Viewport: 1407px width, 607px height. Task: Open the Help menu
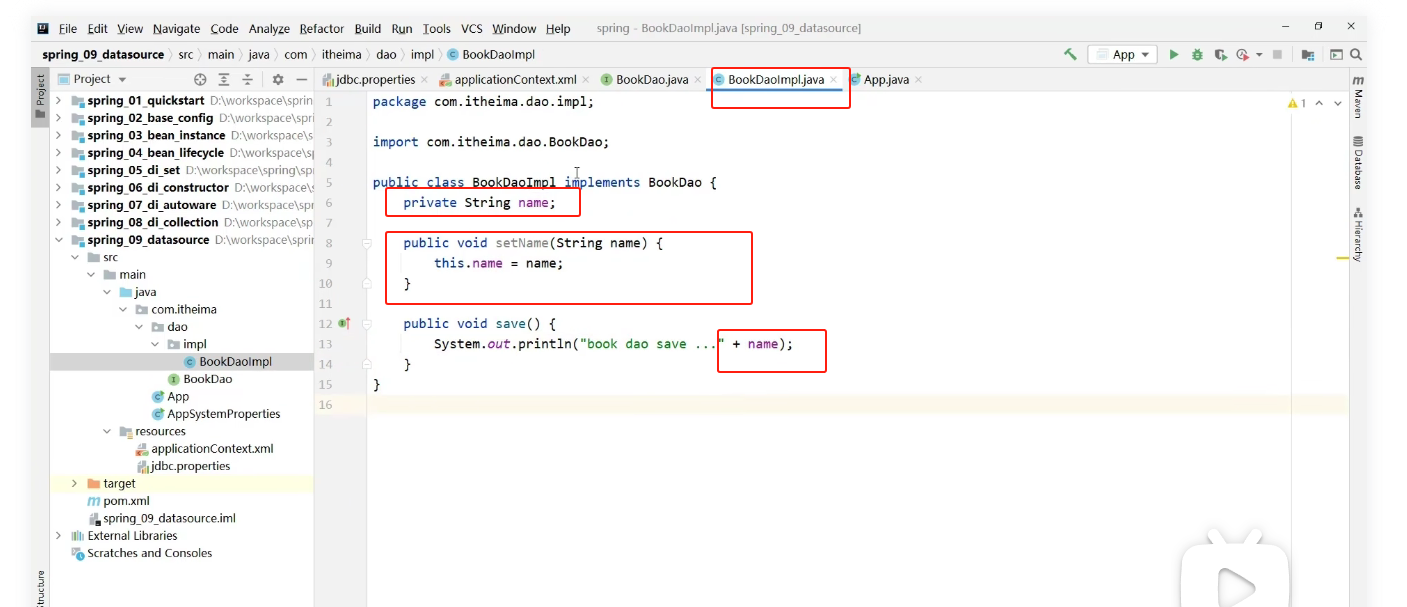(x=558, y=29)
